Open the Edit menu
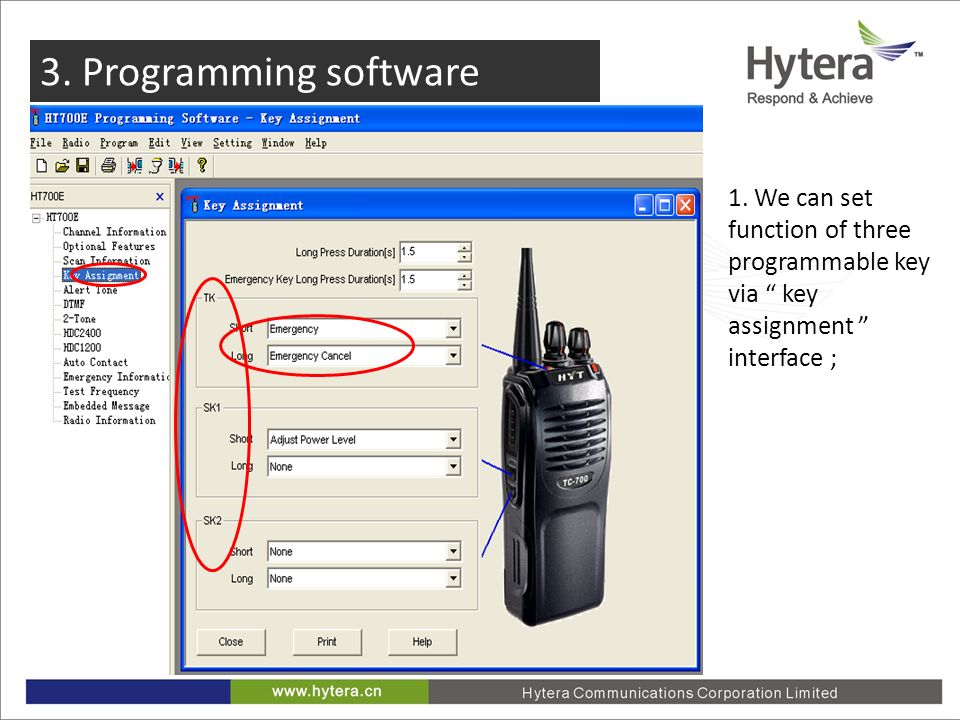This screenshot has width=960, height=720. pos(159,143)
